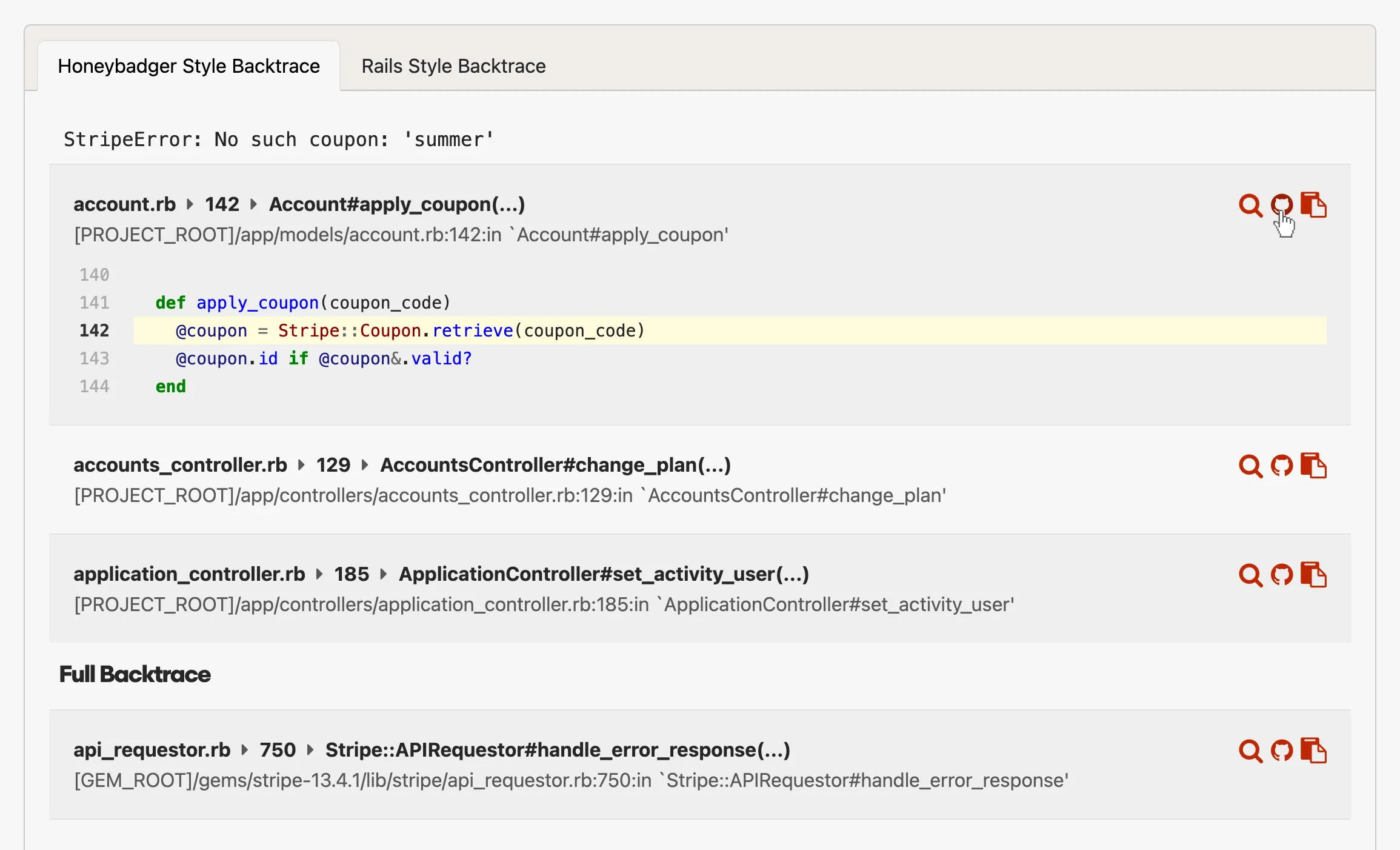The height and width of the screenshot is (850, 1400).
Task: Copy the api_requestor.rb backtrace line
Action: point(1315,752)
